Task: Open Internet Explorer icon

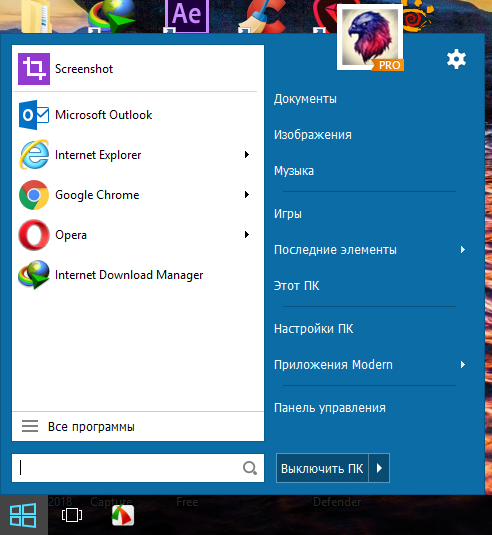Action: [34, 155]
